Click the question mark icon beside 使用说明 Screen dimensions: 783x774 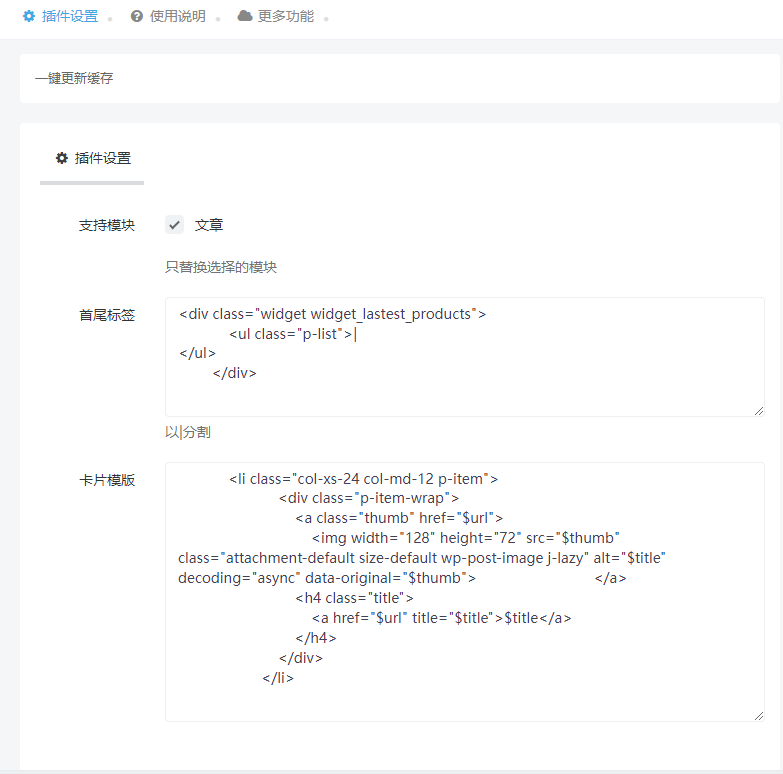tap(137, 16)
